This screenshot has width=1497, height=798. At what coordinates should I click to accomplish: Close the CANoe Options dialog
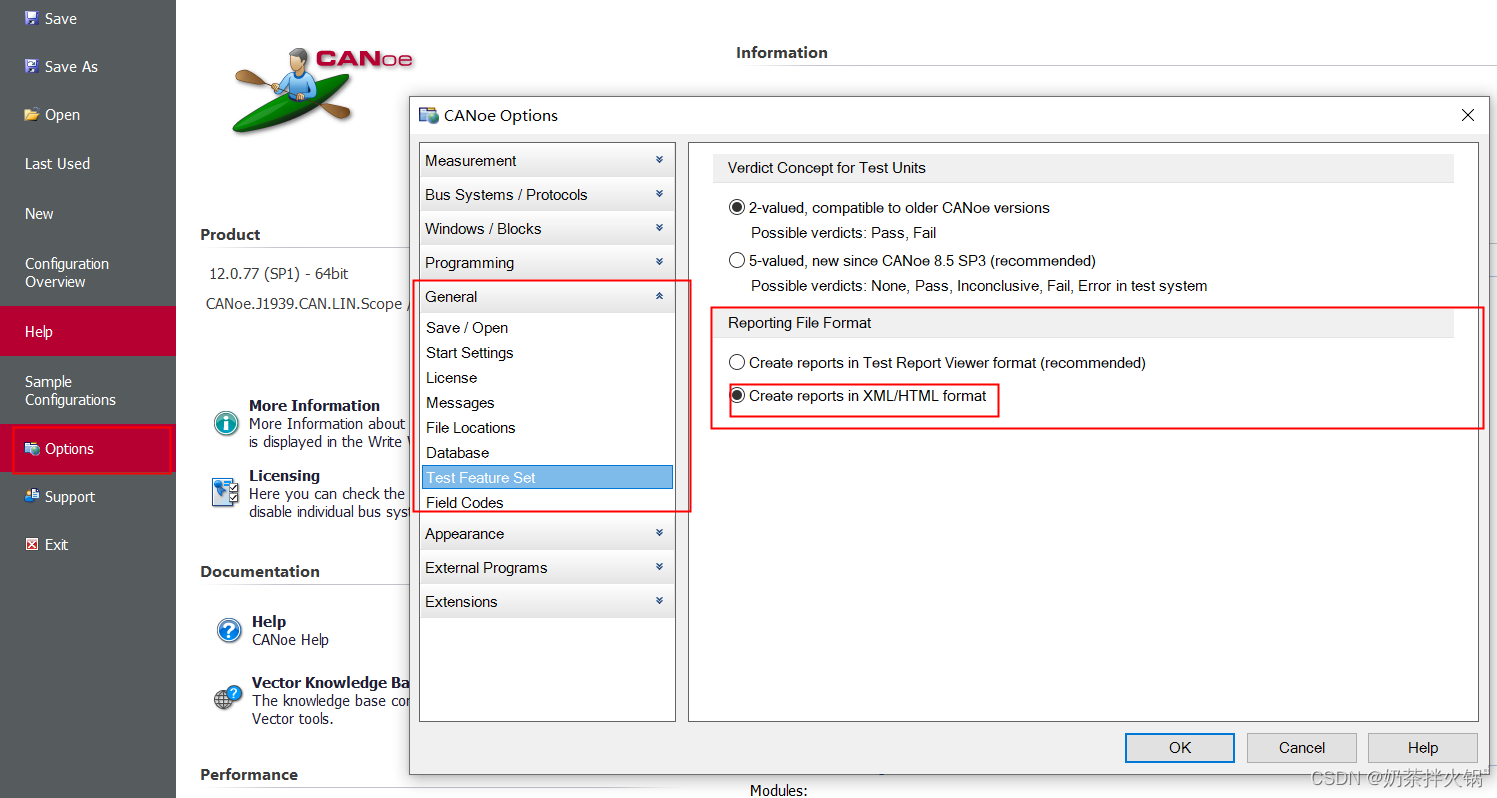click(x=1468, y=116)
